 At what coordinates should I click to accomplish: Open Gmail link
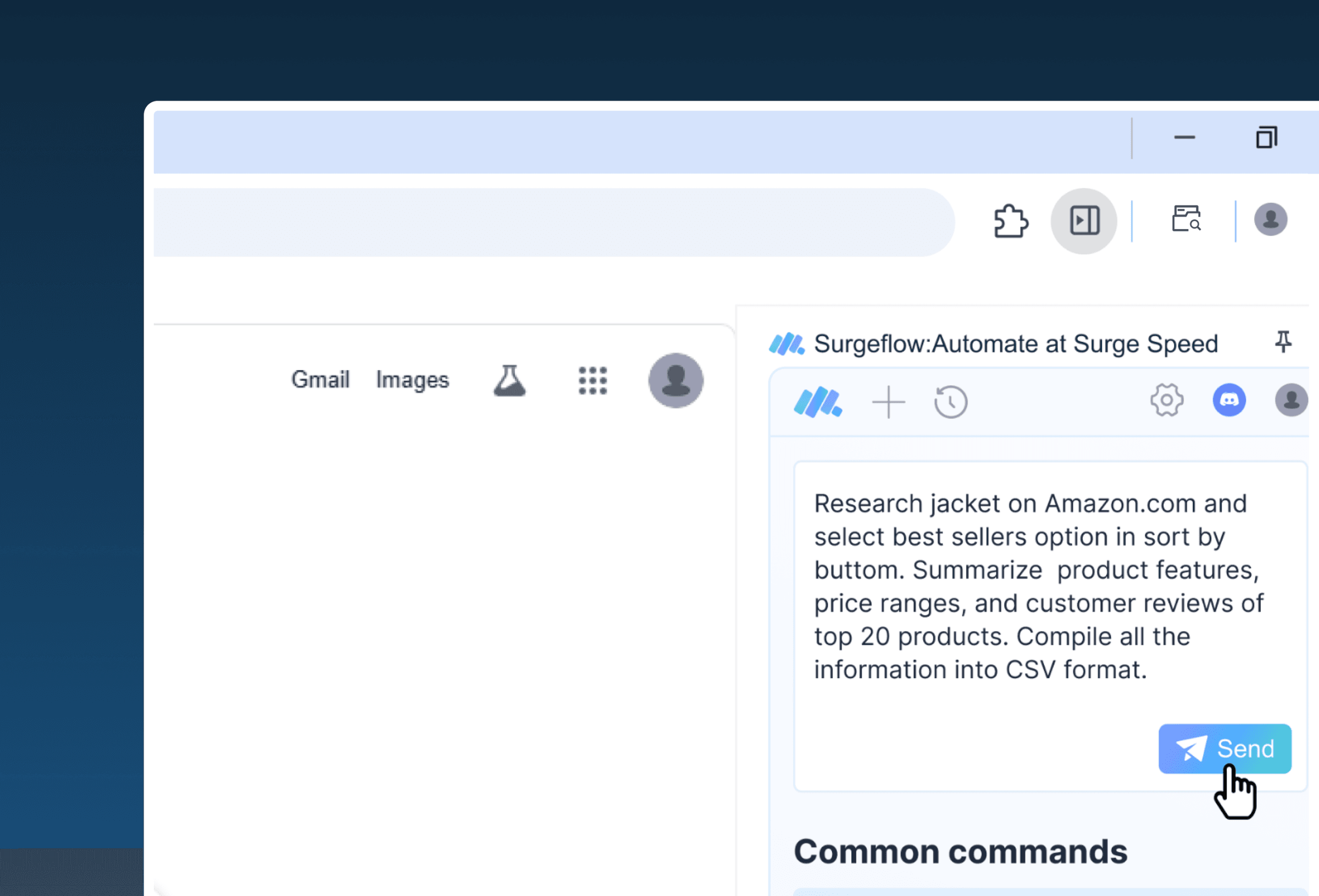320,380
